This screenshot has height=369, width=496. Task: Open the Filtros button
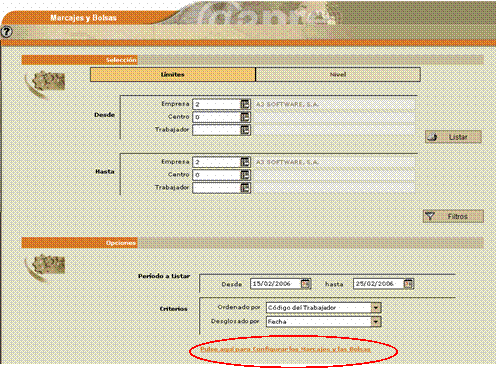(453, 216)
